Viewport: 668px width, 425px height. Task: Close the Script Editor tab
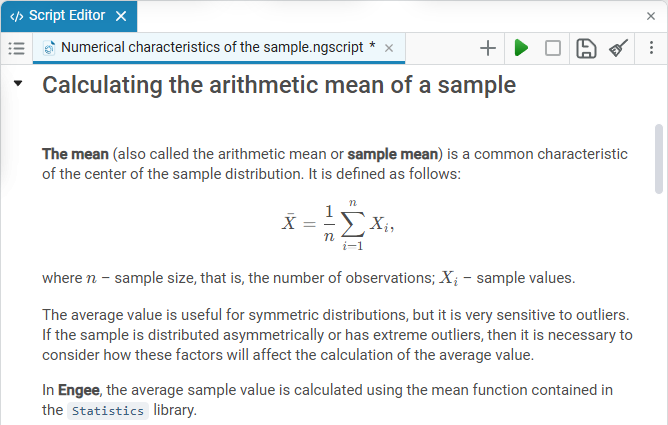tap(121, 17)
